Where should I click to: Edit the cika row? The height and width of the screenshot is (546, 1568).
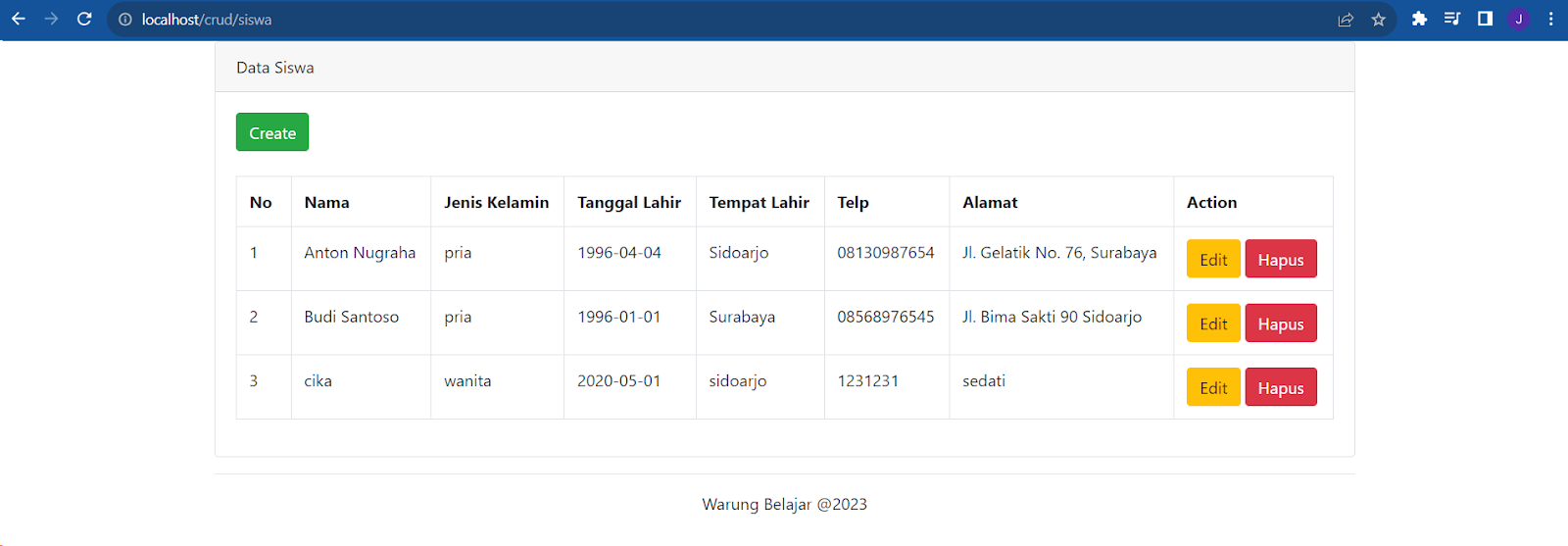pos(1213,387)
